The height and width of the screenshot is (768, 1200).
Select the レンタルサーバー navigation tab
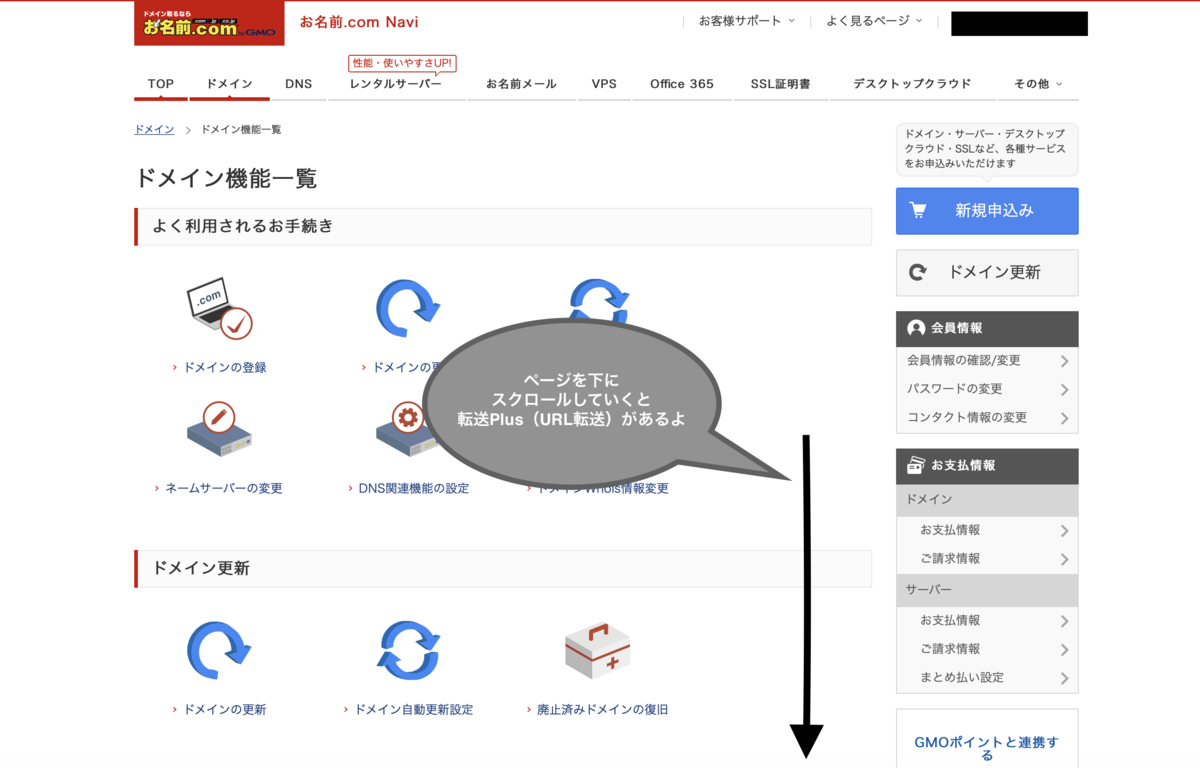pos(396,84)
